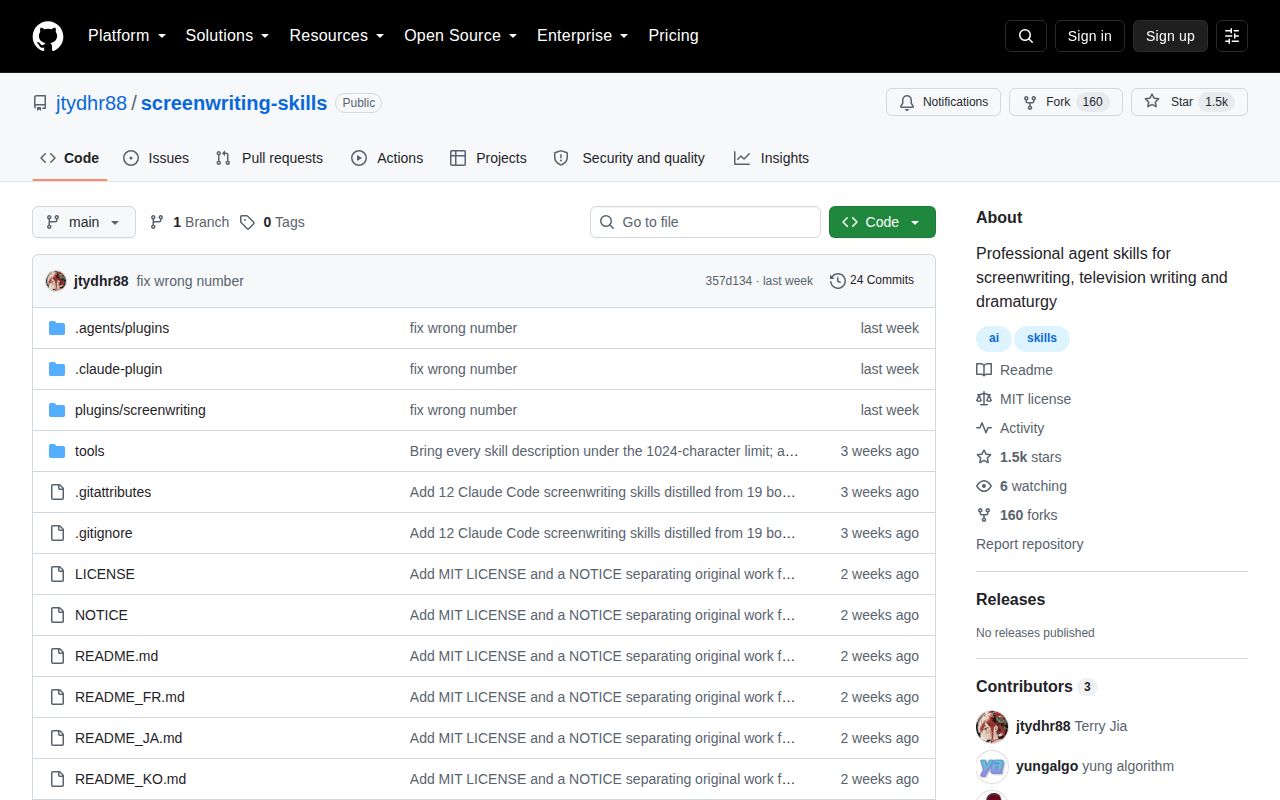Click the ai topic tag
The image size is (1280, 800).
(x=994, y=338)
